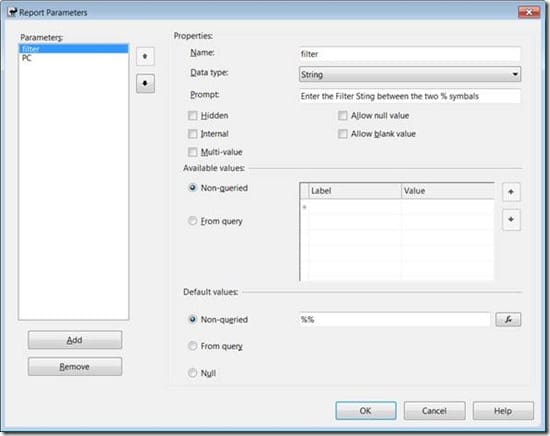Tick the Internal checkbox

(193, 134)
